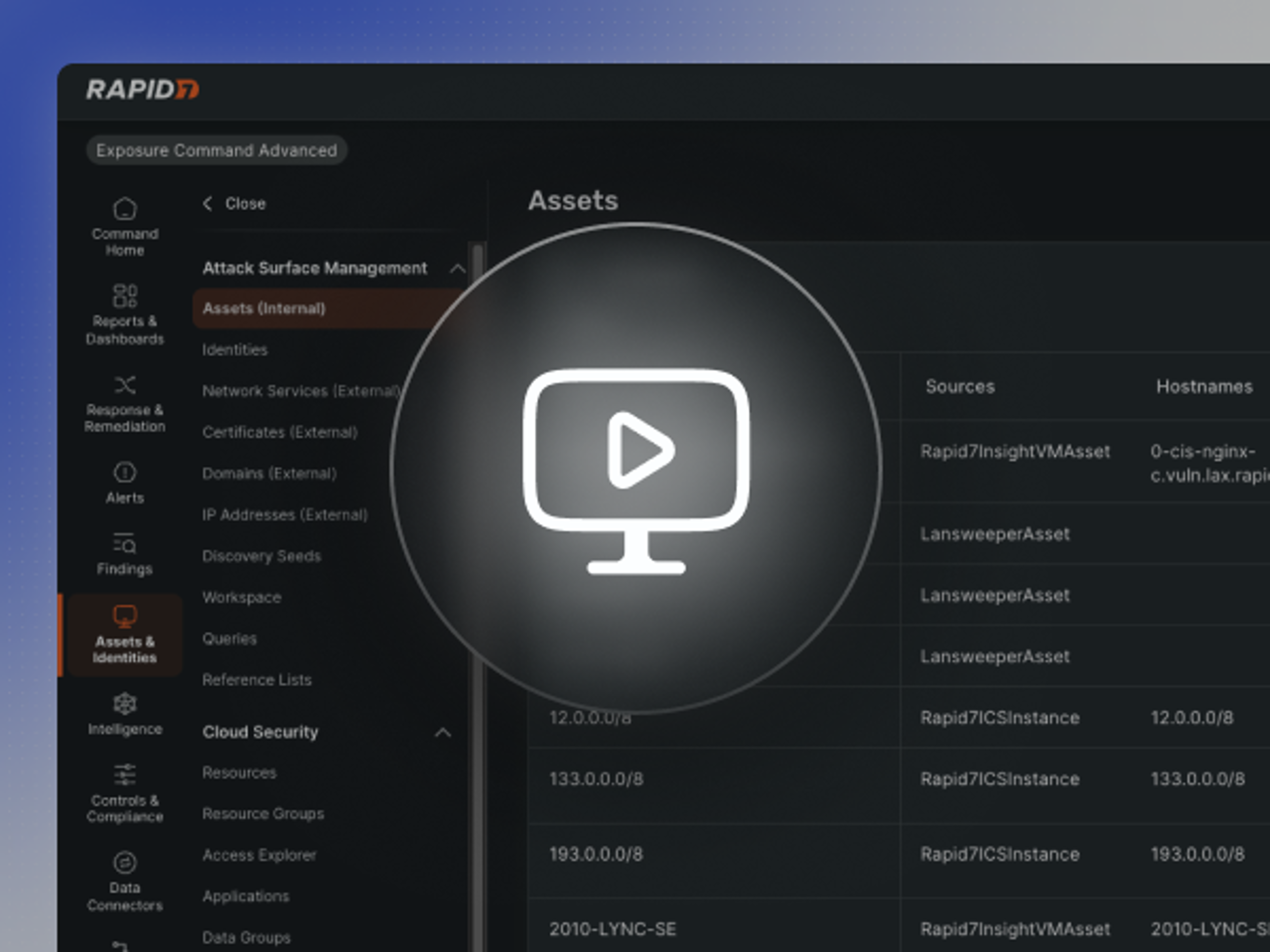Image resolution: width=1270 pixels, height=952 pixels.
Task: Click hostname 12.0.0.0/8
Action: (x=1192, y=718)
